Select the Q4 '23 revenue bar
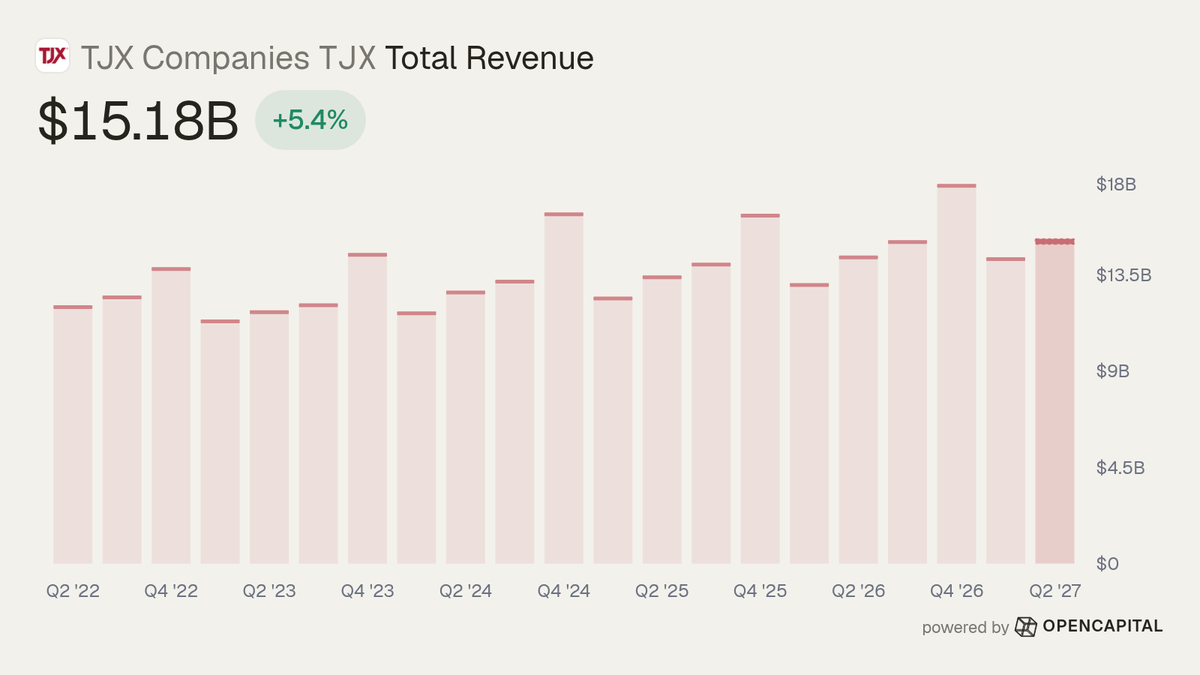The height and width of the screenshot is (675, 1200). coord(367,408)
